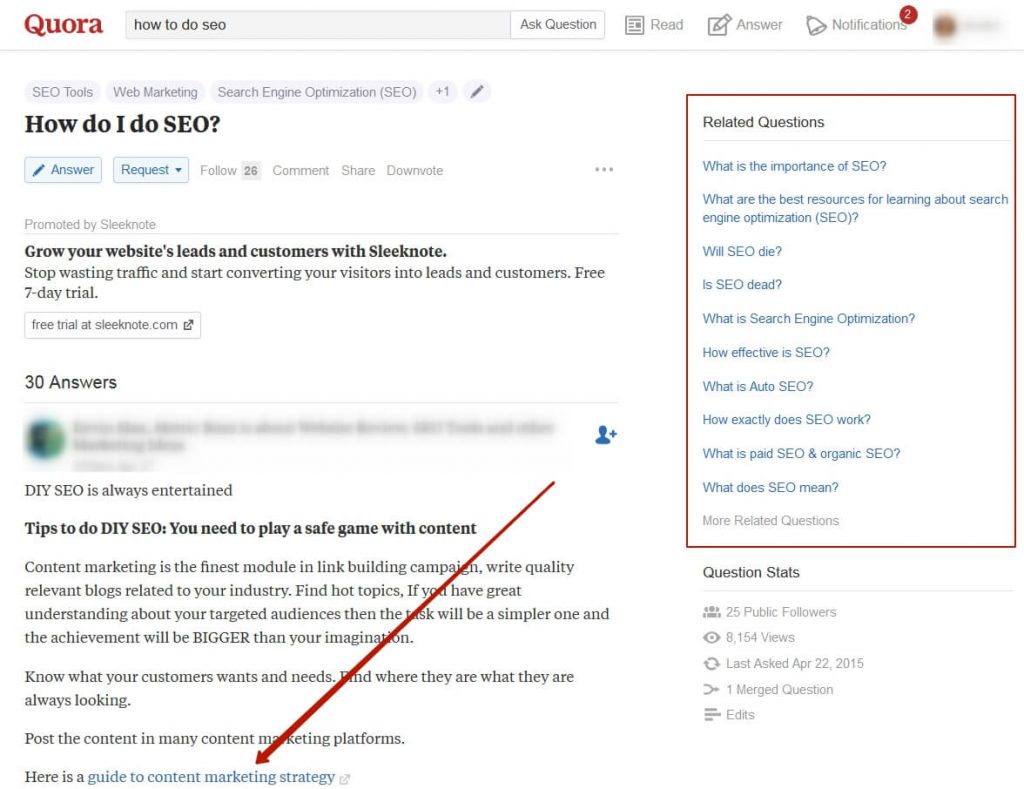Switch to the Read section in top navigation
The width and height of the screenshot is (1024, 789).
click(x=654, y=24)
